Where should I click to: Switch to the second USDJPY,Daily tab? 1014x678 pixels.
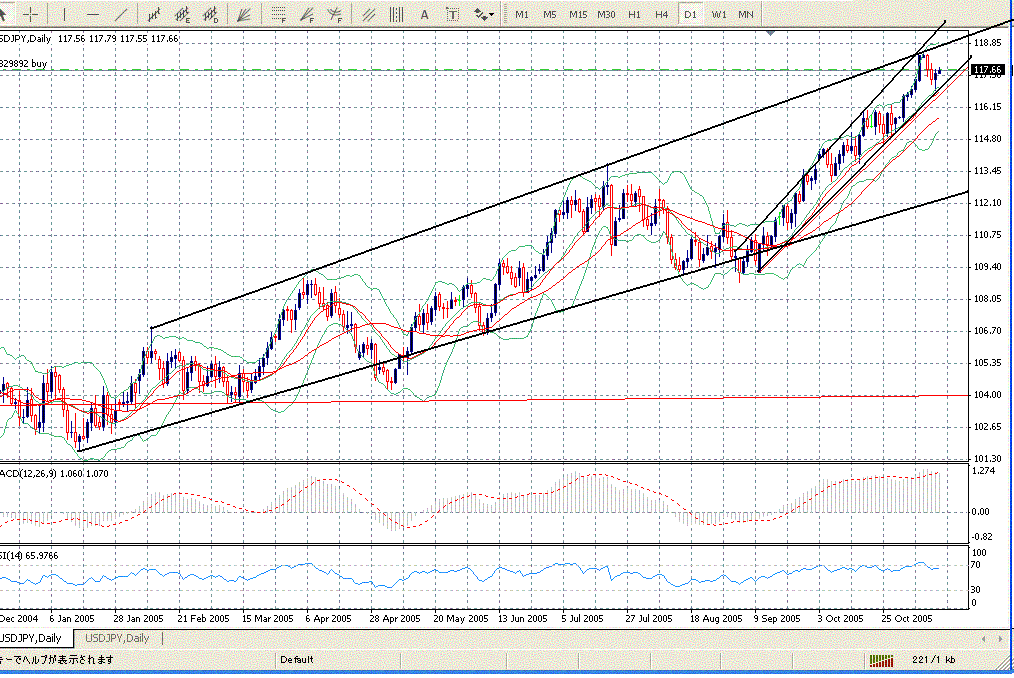(x=117, y=638)
